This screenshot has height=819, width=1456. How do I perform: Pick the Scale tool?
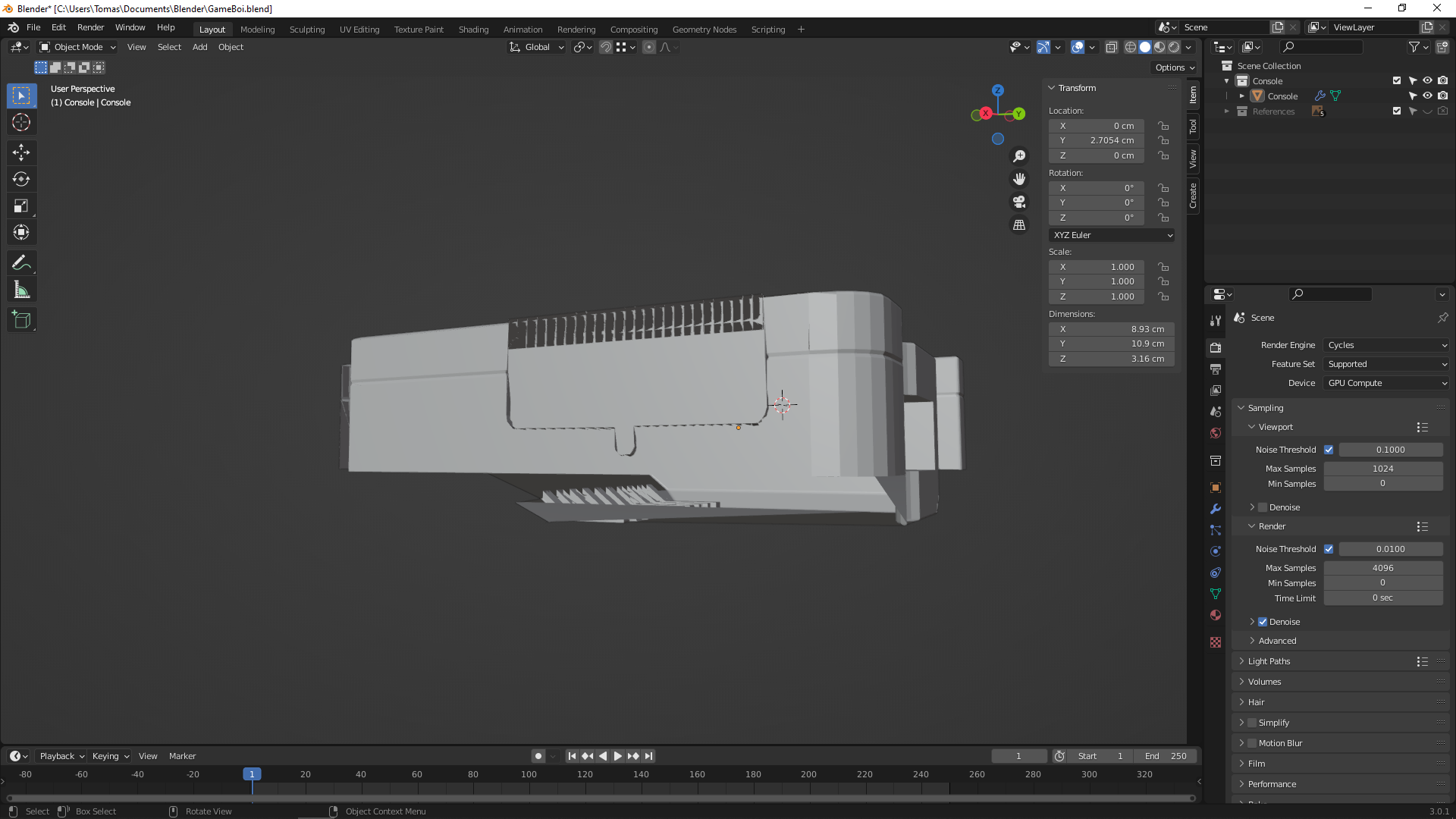[21, 206]
